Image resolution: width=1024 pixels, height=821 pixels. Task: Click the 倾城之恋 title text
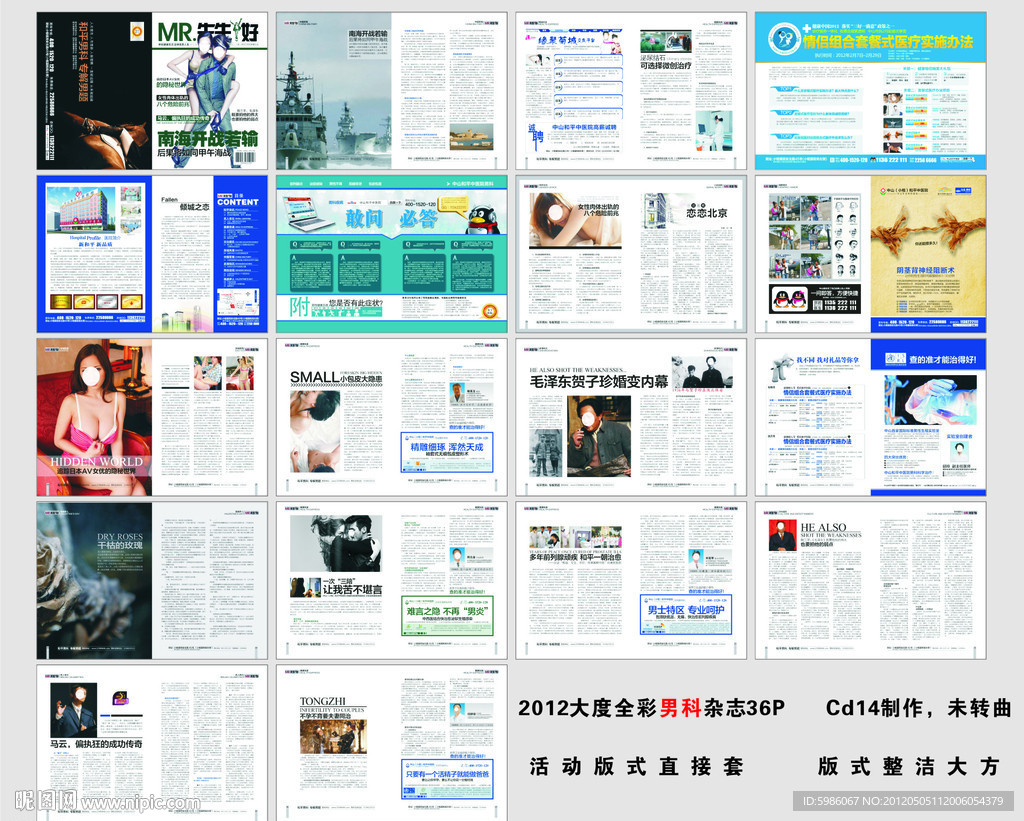click(x=195, y=207)
